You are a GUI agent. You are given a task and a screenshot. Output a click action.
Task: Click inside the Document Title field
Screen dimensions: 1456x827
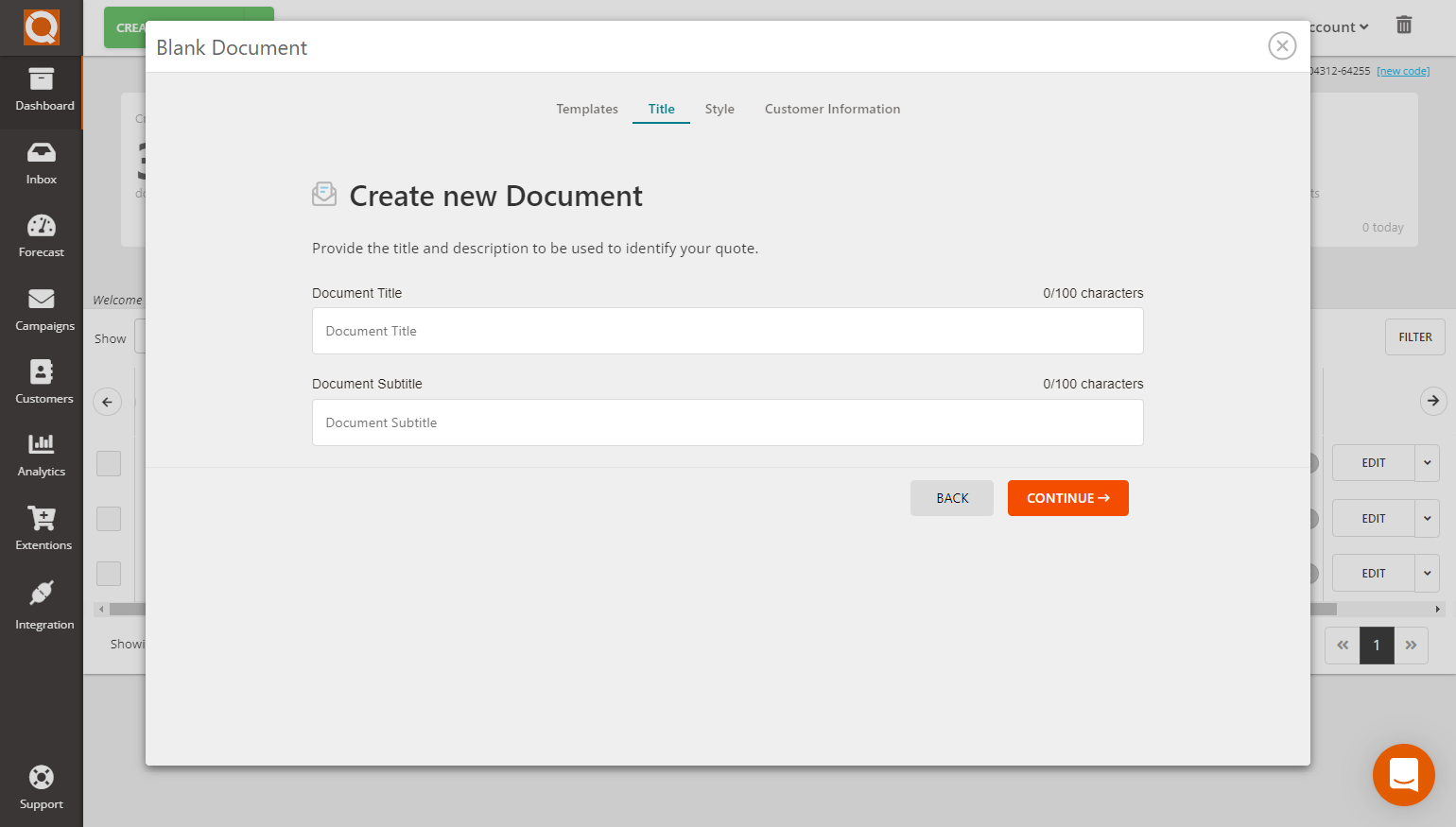[728, 331]
